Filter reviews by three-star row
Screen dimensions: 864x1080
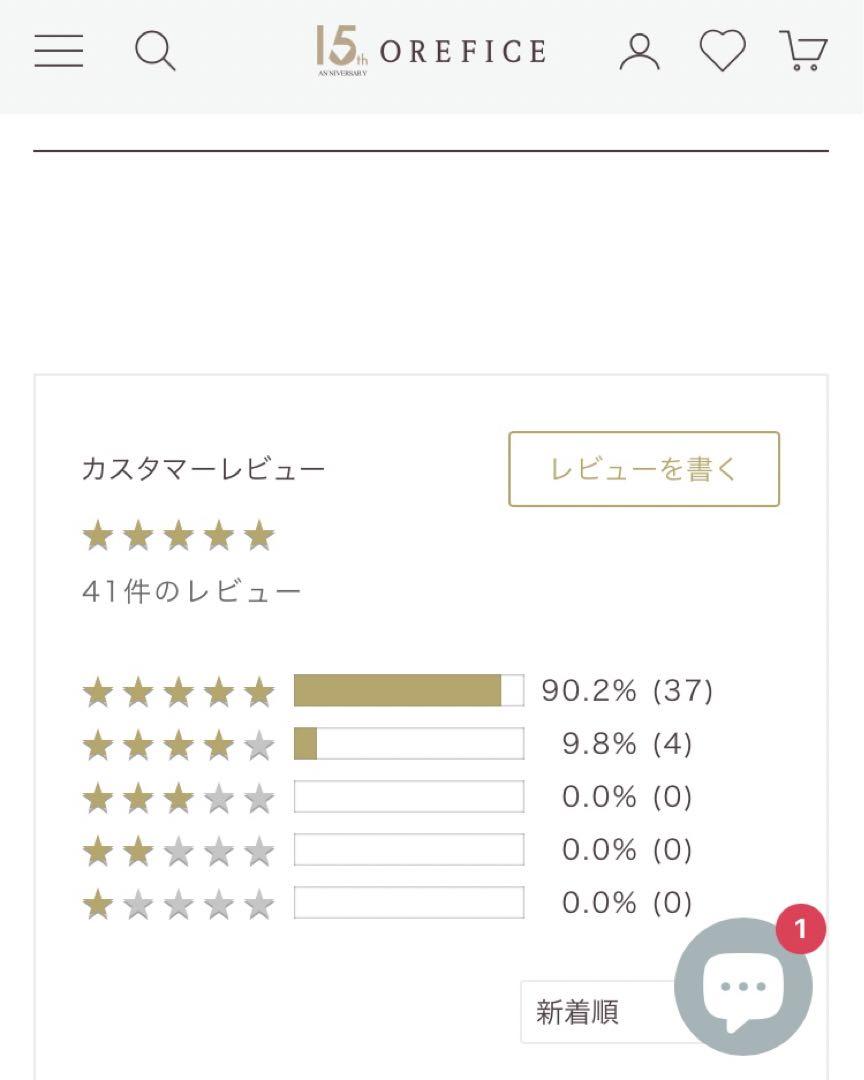pos(387,797)
